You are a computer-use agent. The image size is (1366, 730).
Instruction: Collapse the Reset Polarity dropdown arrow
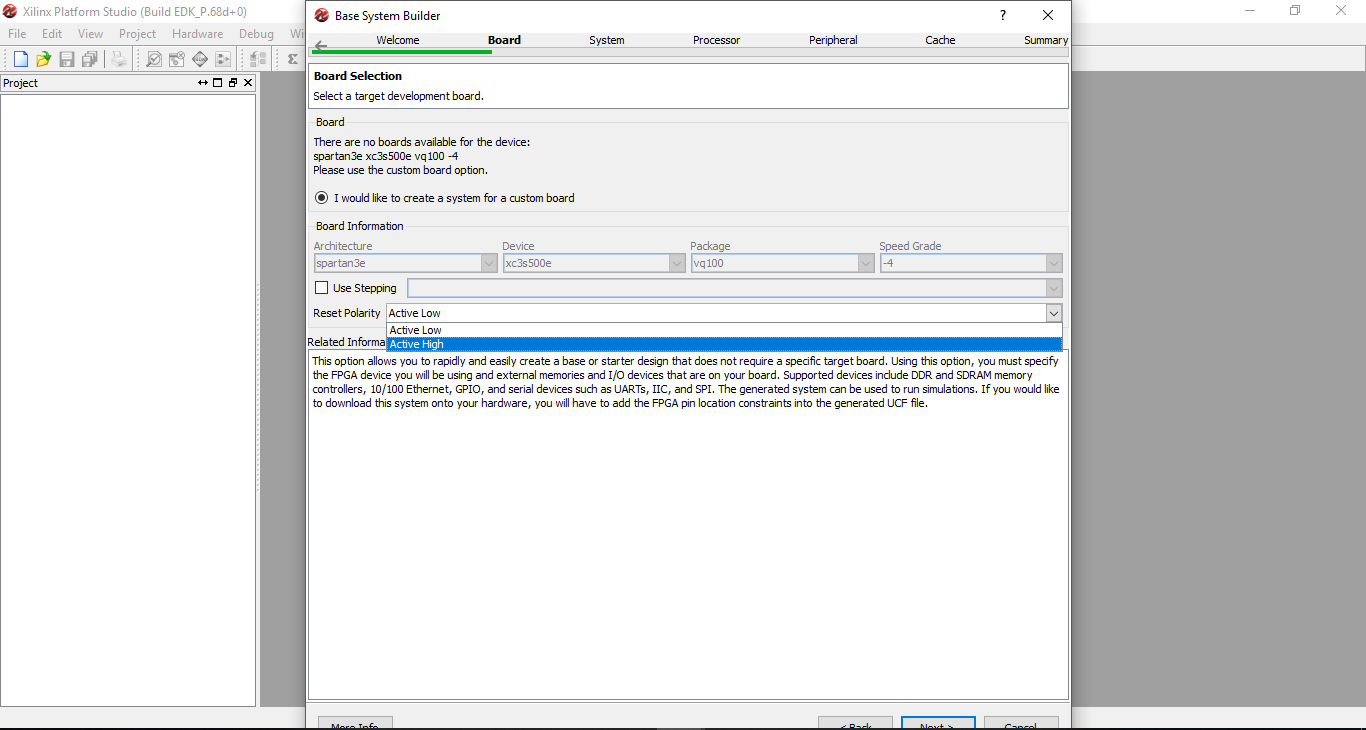(1054, 313)
